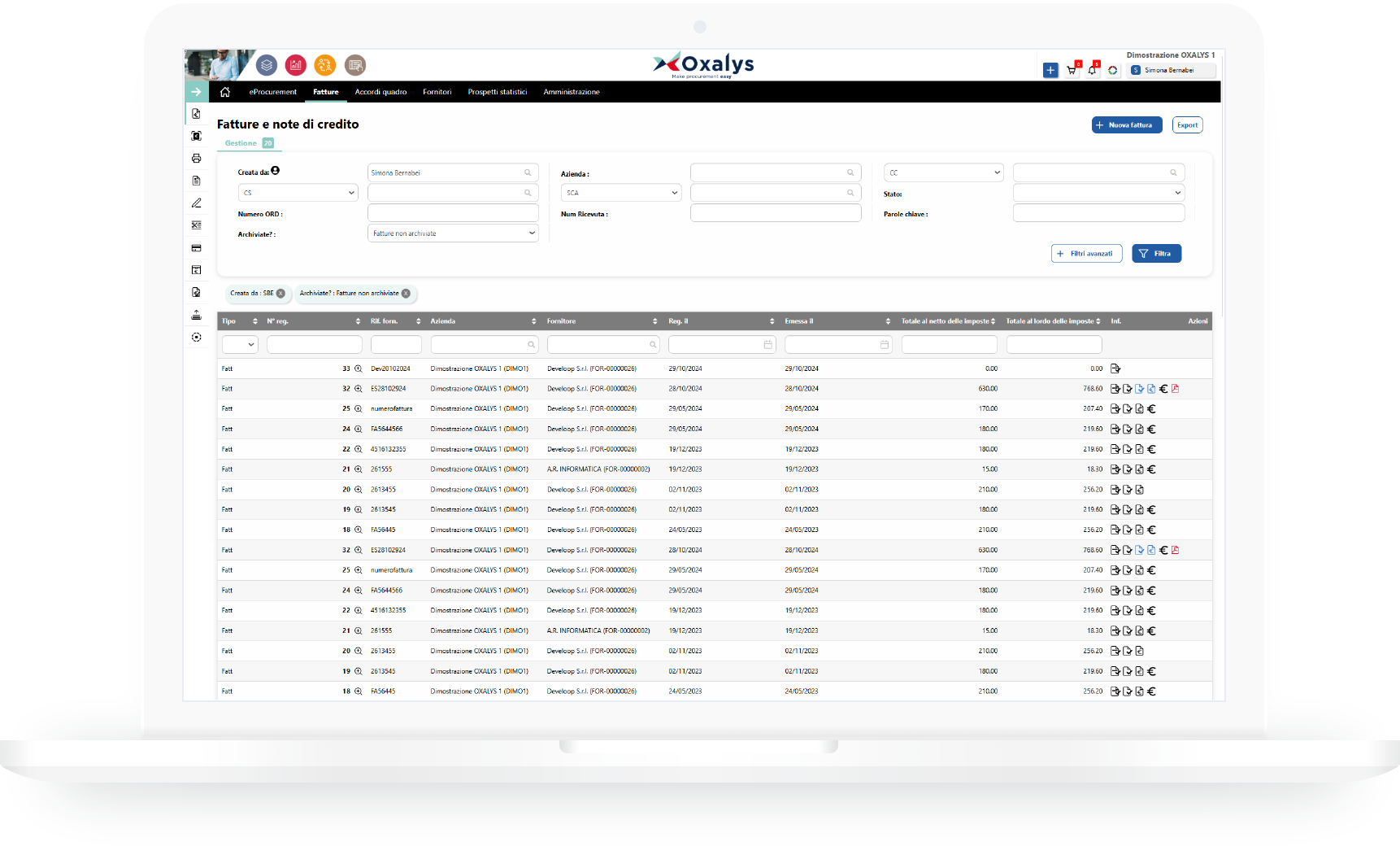Open the euro invoice document sidebar icon
This screenshot has width=1400, height=846.
[196, 114]
